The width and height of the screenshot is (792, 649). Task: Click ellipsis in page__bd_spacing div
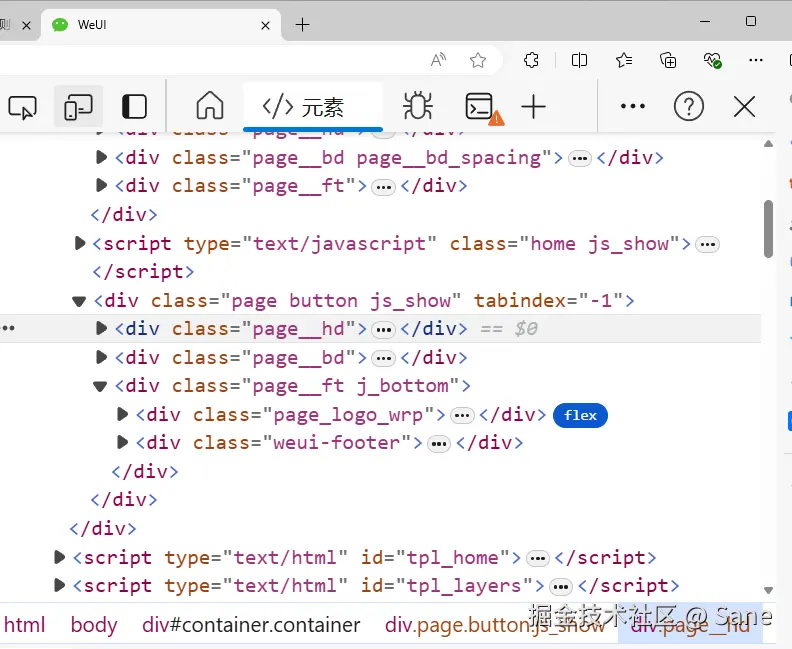click(580, 159)
